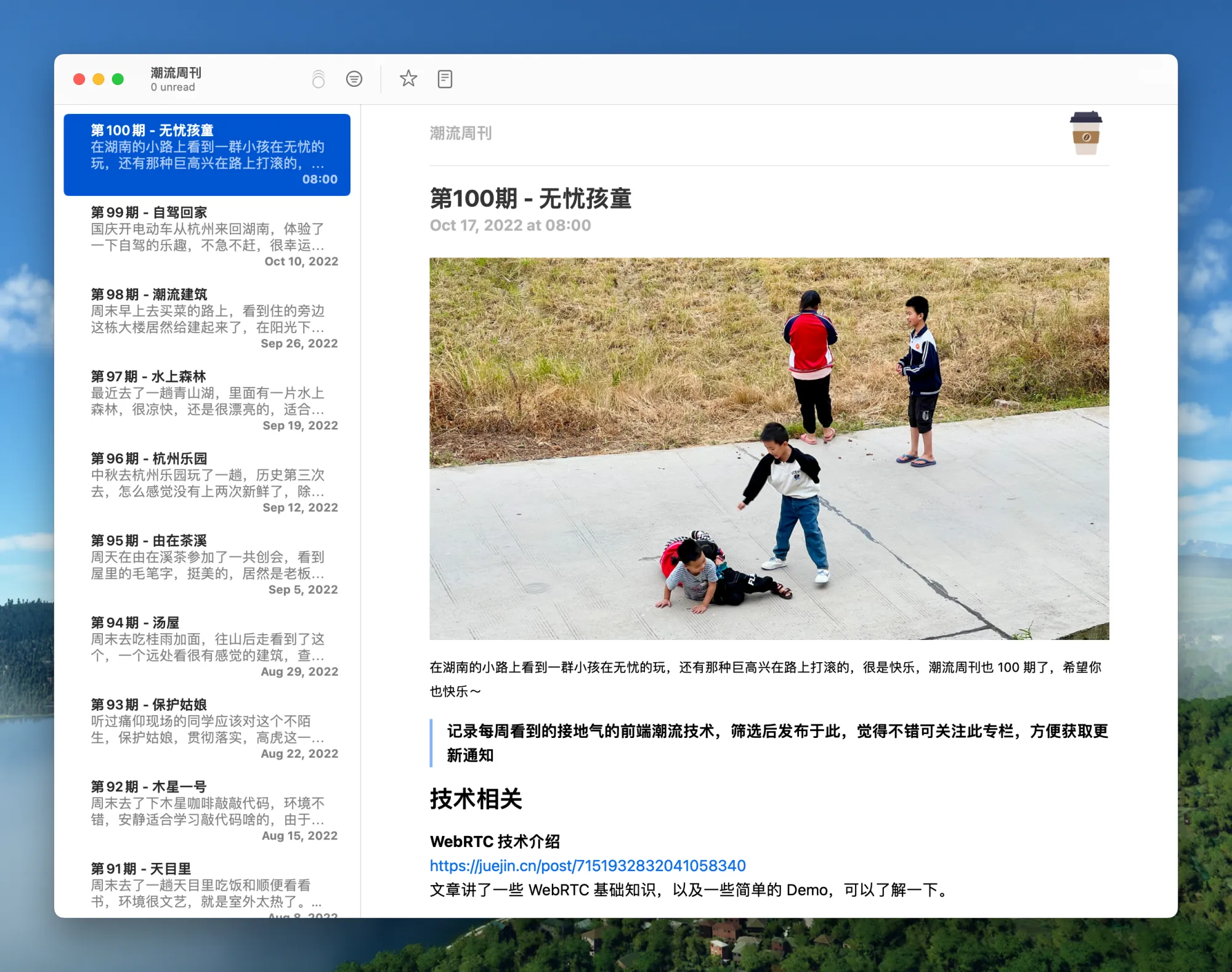1232x972 pixels.
Task: Open the juejin.cn WebRTC article link
Action: click(x=587, y=865)
